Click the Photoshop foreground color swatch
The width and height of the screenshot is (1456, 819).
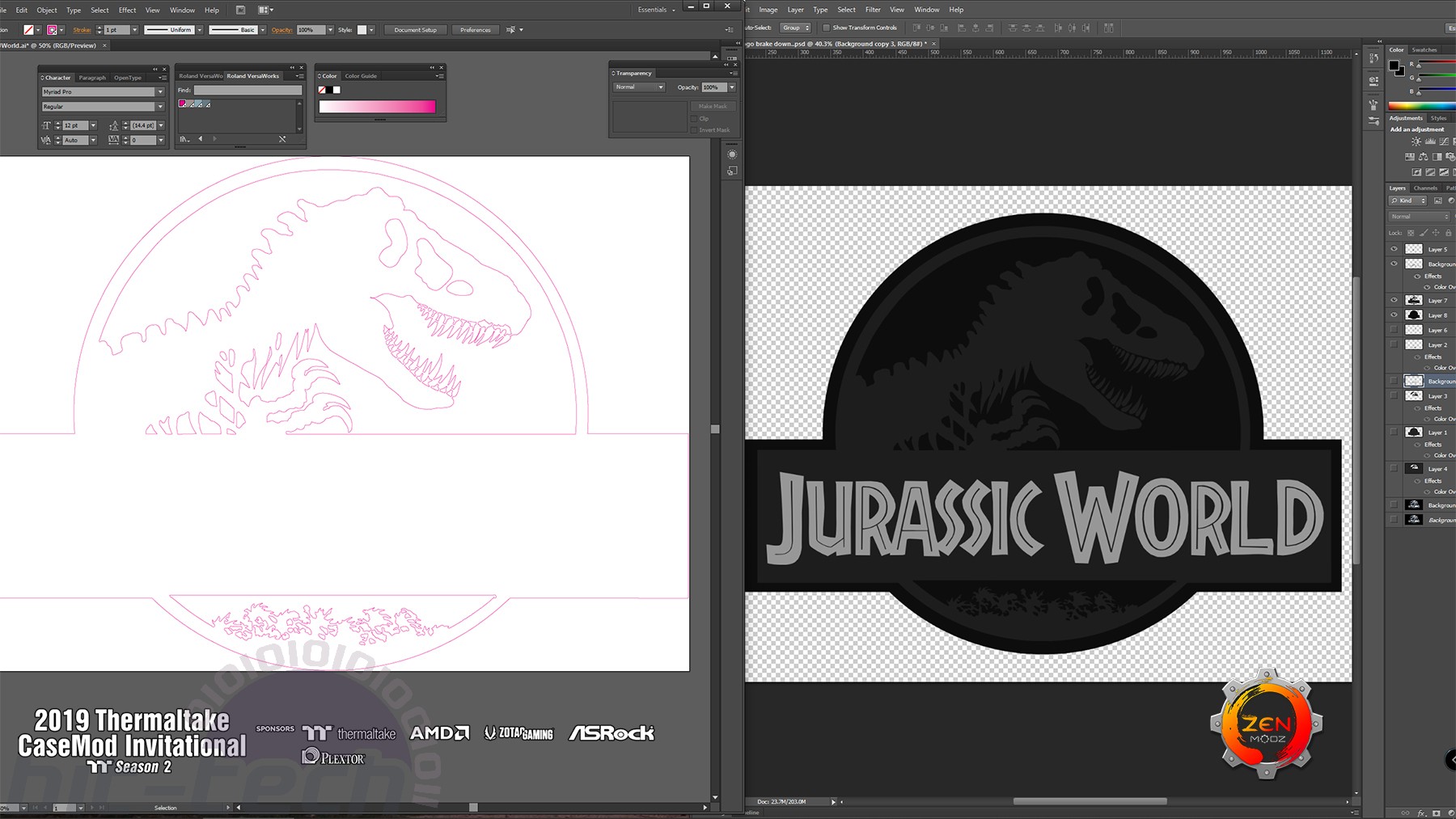[1394, 65]
